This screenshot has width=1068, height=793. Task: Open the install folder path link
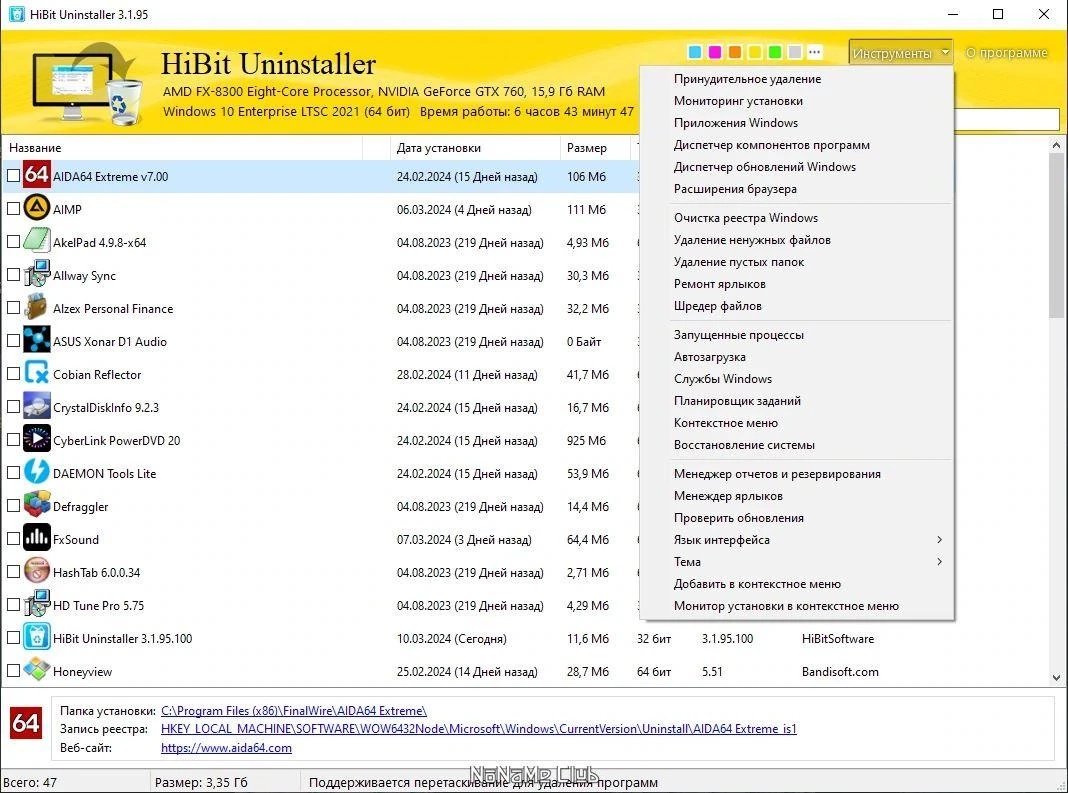pos(294,711)
